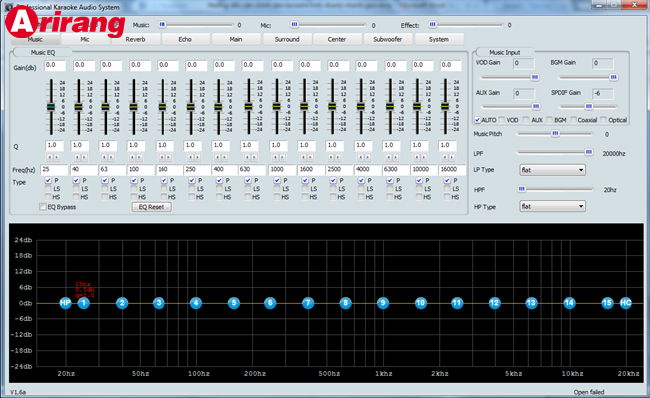The width and height of the screenshot is (650, 398).
Task: Click the Freq field showing 630
Action: (x=252, y=170)
